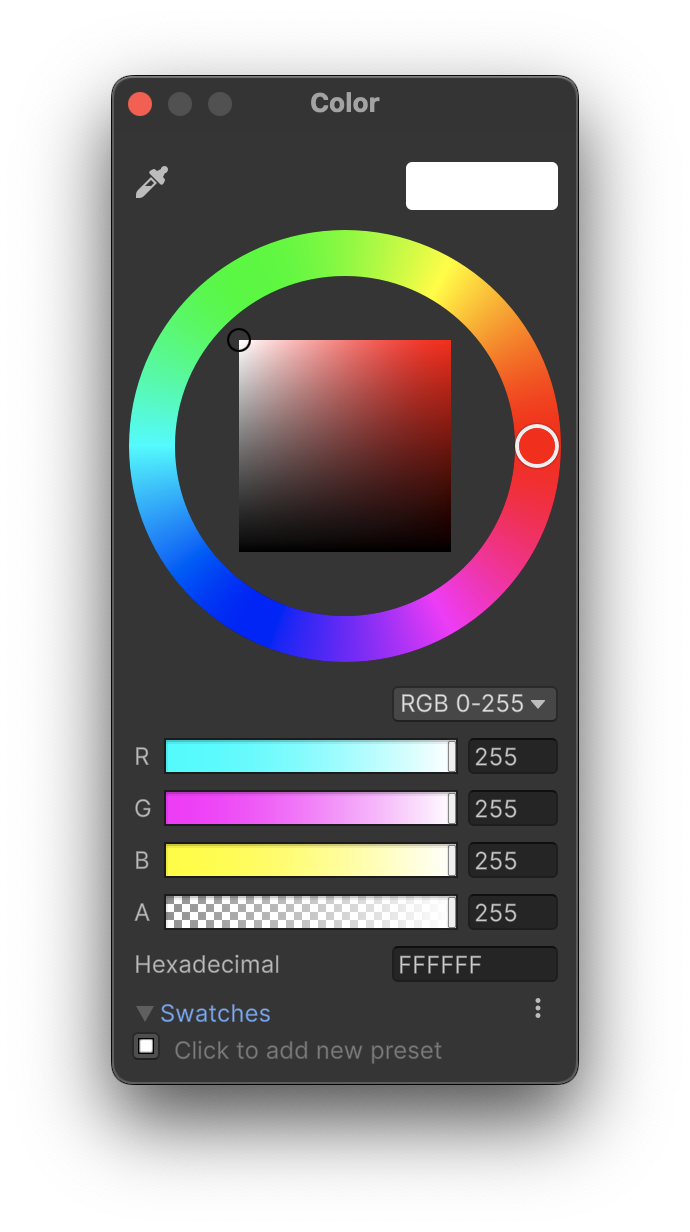Screen dimensions: 690x1232
Task: Click the cyan R channel slider
Action: 310,757
